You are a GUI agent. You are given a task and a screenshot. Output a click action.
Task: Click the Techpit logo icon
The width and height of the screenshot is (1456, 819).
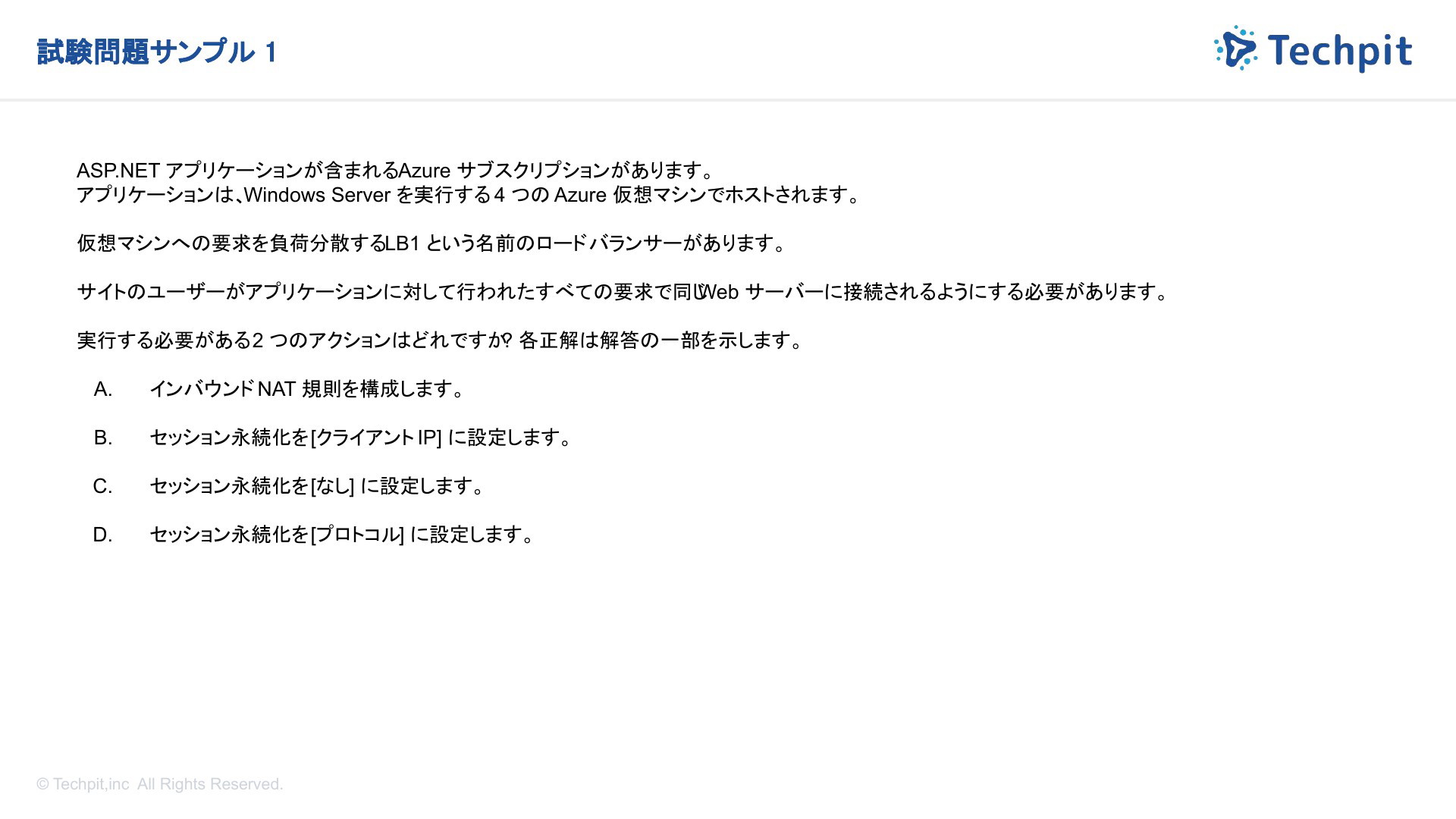(1235, 48)
